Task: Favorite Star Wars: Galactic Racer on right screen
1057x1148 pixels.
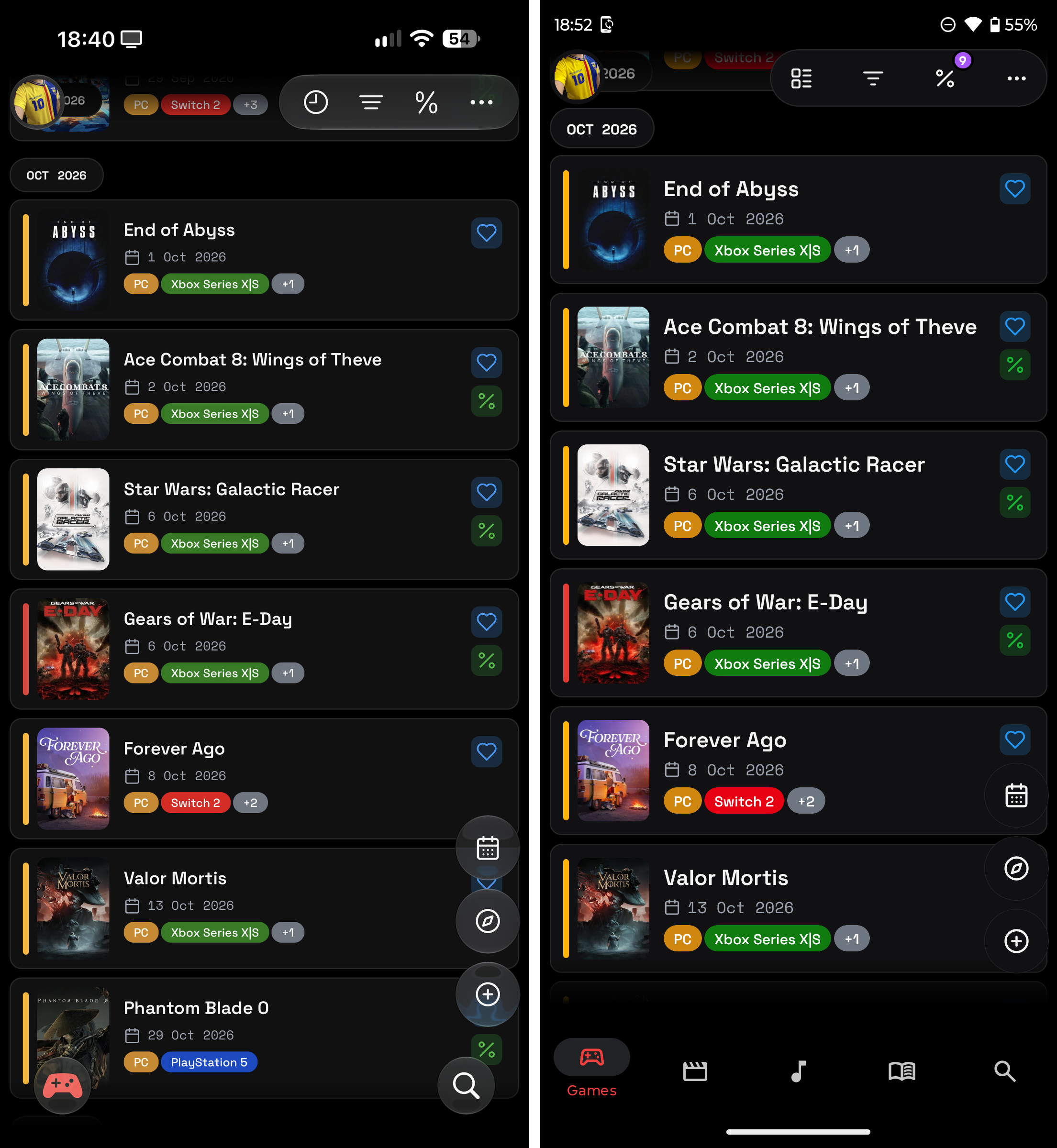Action: coord(1015,464)
